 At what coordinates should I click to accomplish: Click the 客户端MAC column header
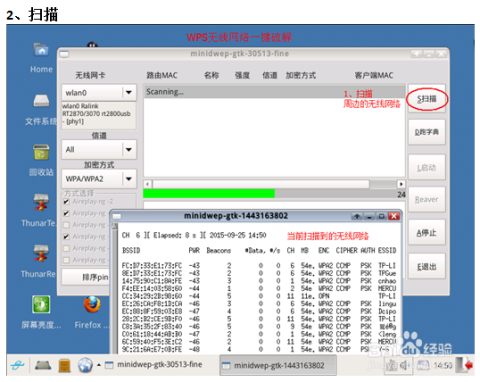374,75
